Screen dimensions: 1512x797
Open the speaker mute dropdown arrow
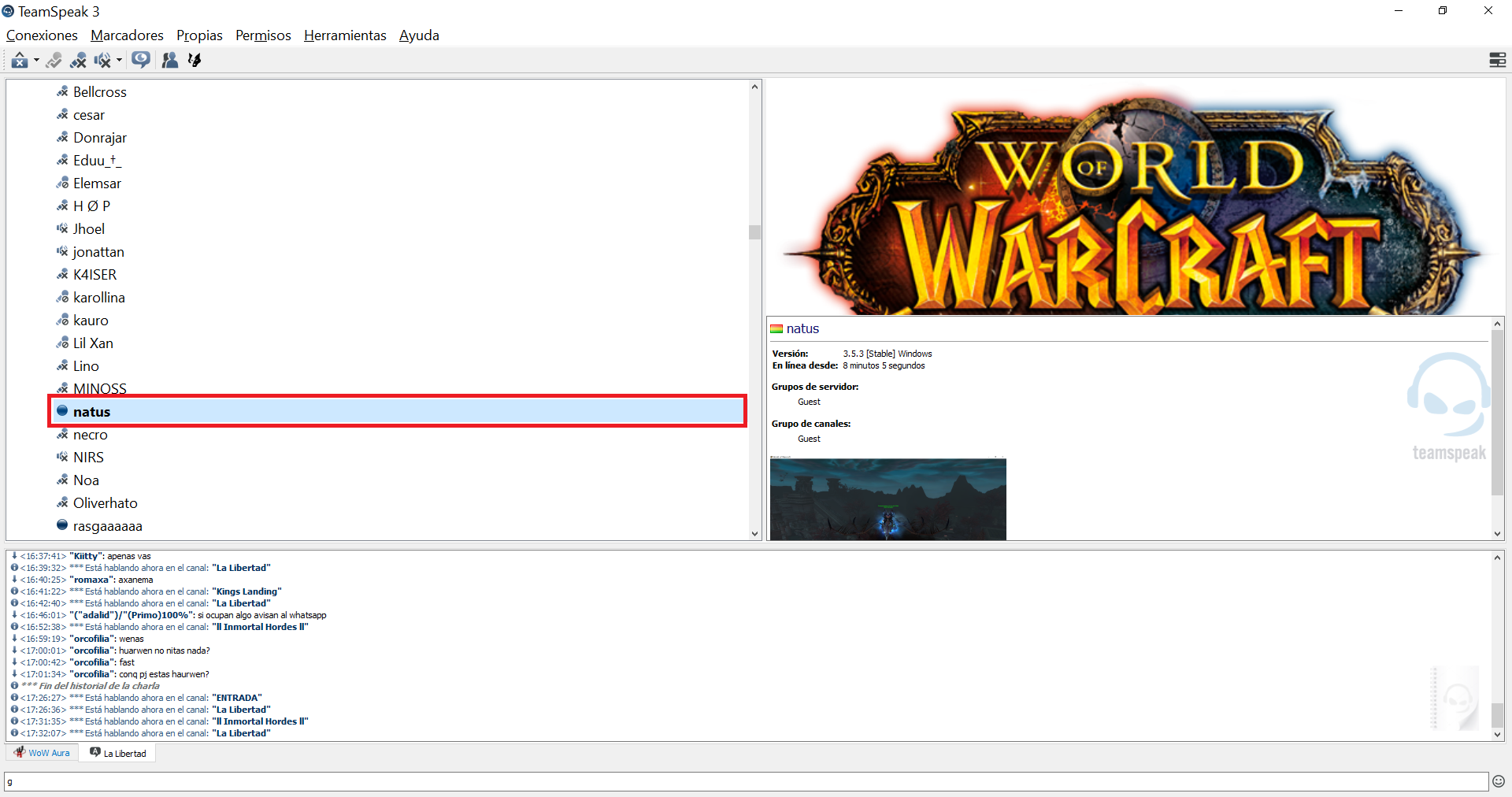(x=119, y=61)
